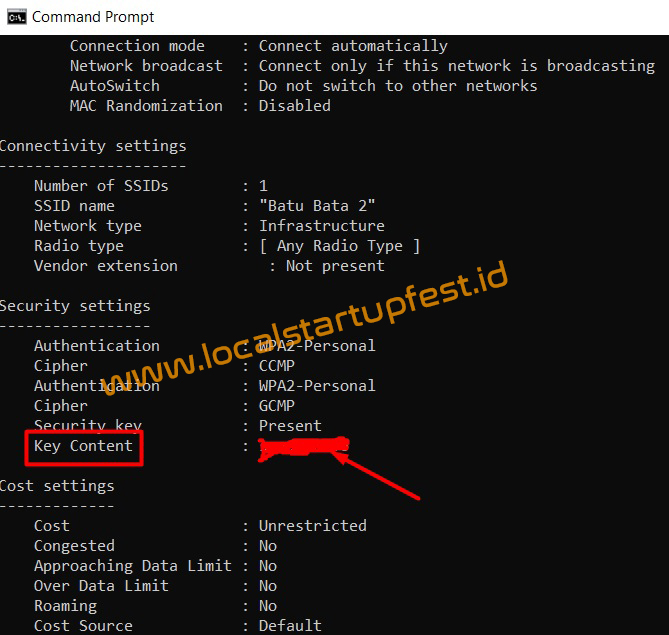Click the [ Any Radio Type ] value
This screenshot has height=635, width=669.
point(339,246)
